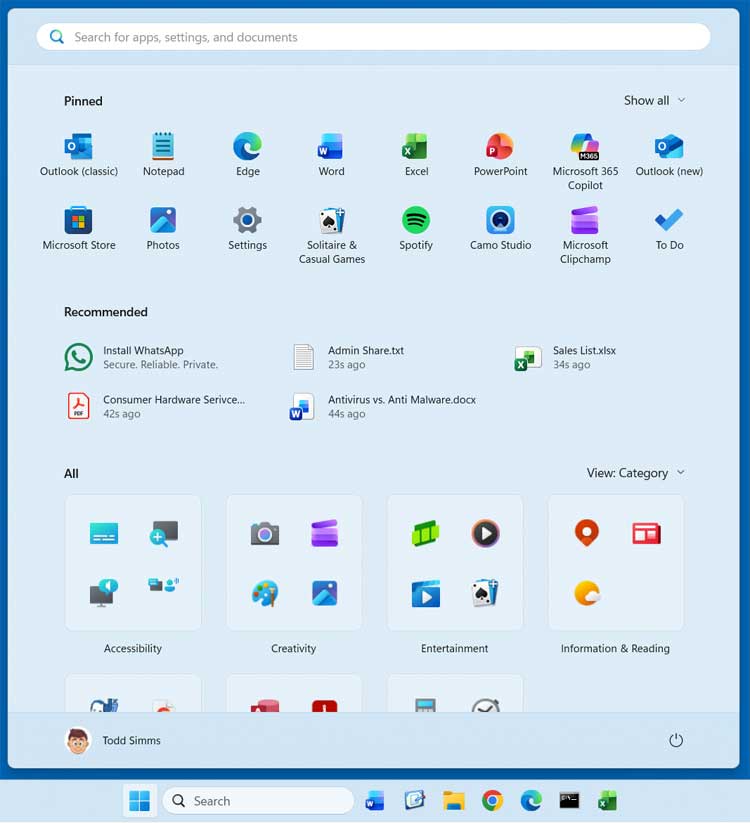750x823 pixels.
Task: Open the pinned Photos app
Action: click(163, 229)
